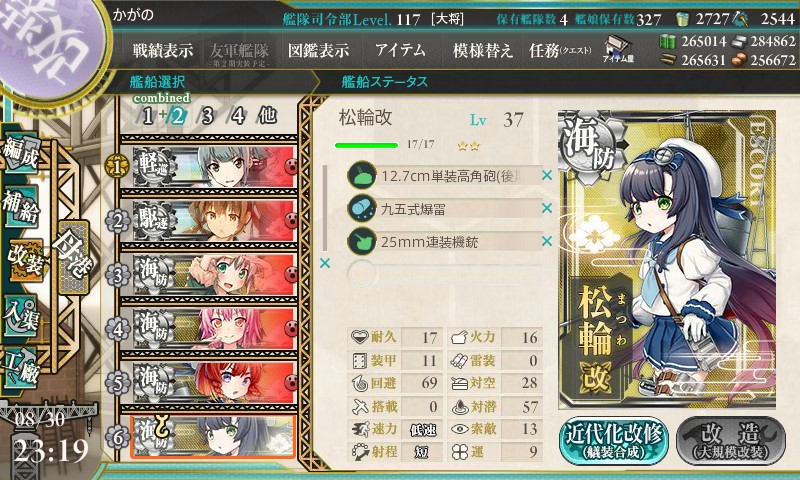Open the 他 other ships tab
The height and width of the screenshot is (480, 800).
click(x=267, y=116)
